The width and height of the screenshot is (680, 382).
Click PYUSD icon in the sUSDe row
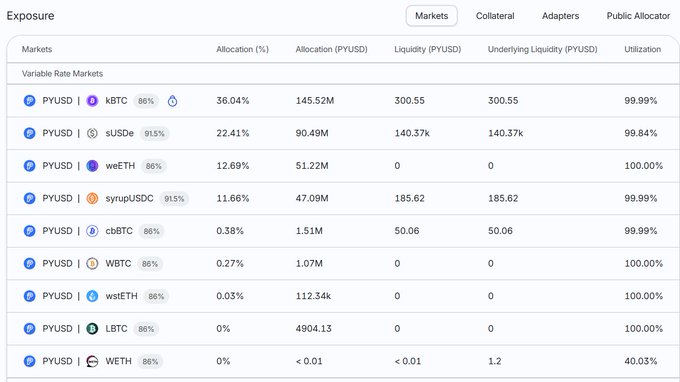tap(29, 134)
